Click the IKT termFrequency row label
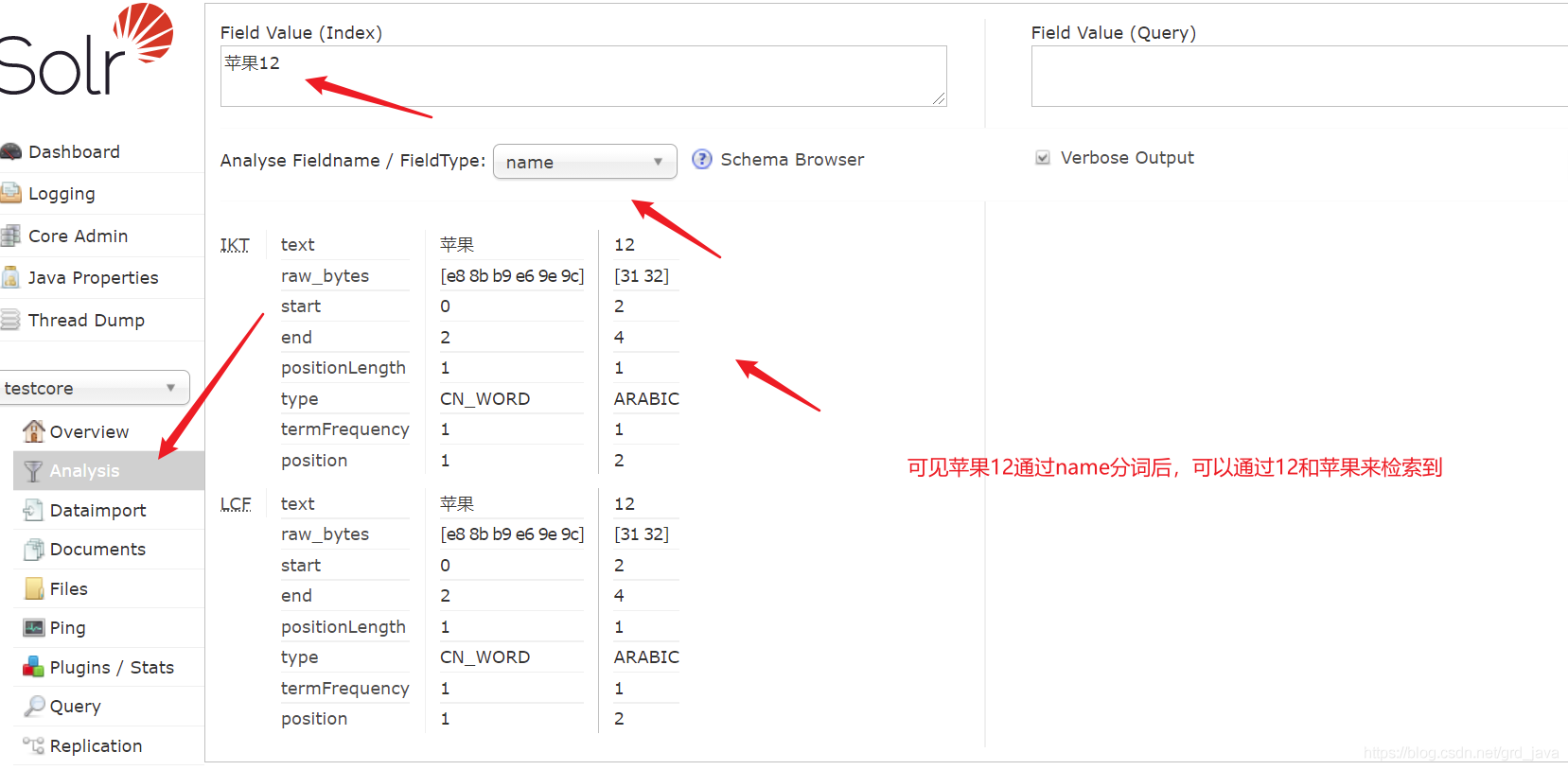The width and height of the screenshot is (1568, 770). (x=345, y=429)
